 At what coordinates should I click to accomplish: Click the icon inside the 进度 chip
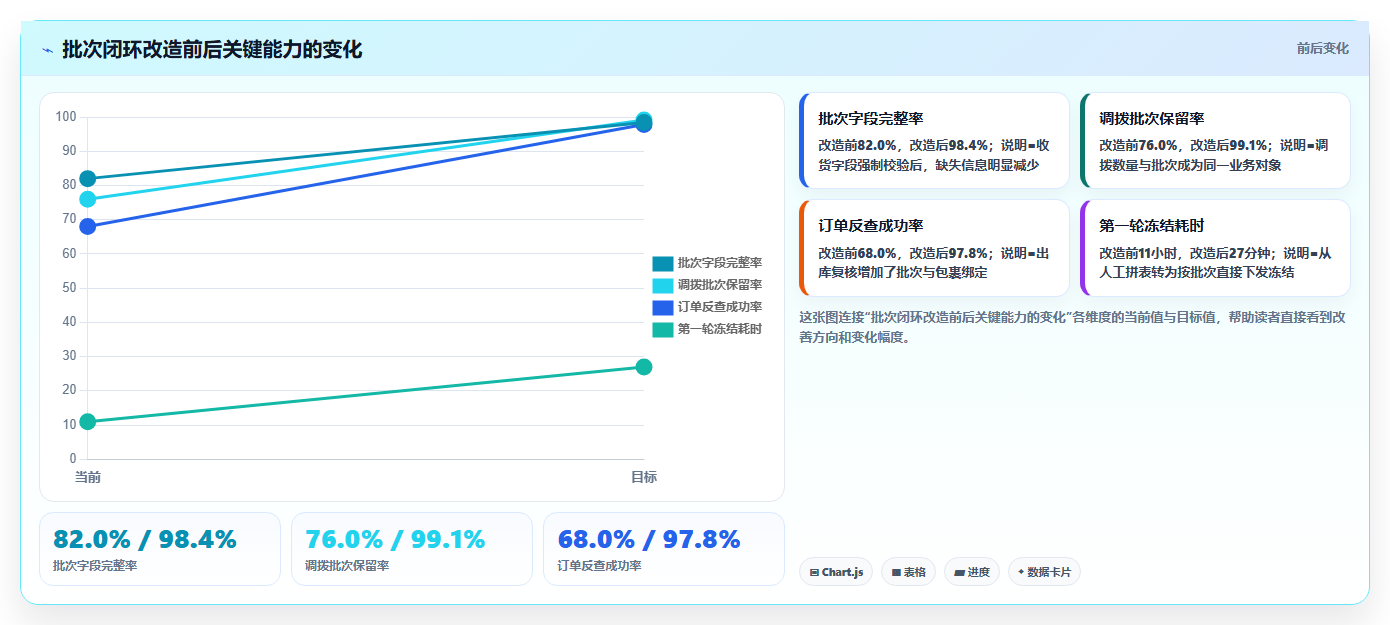pos(959,573)
